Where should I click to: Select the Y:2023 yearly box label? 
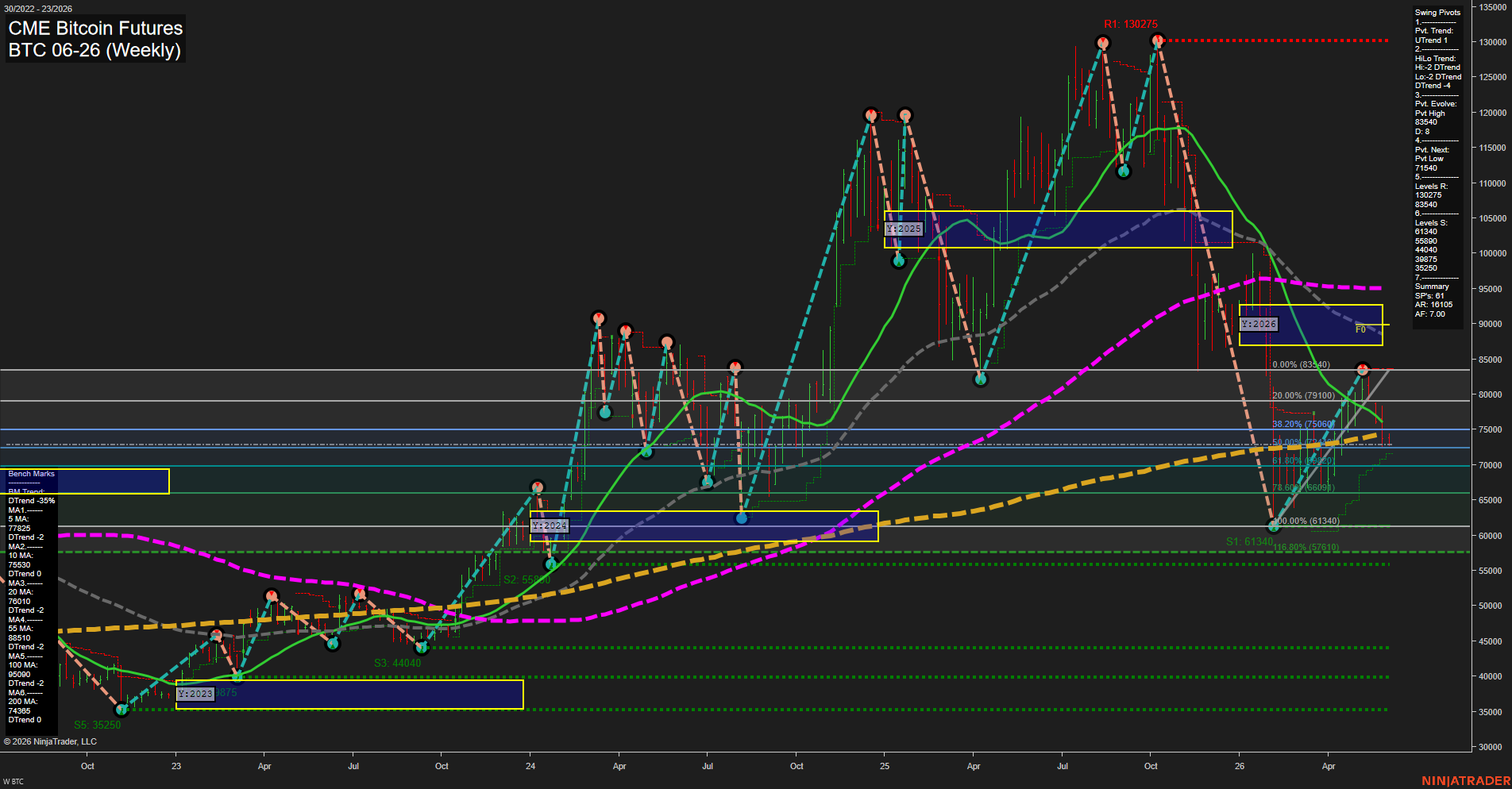pyautogui.click(x=195, y=694)
